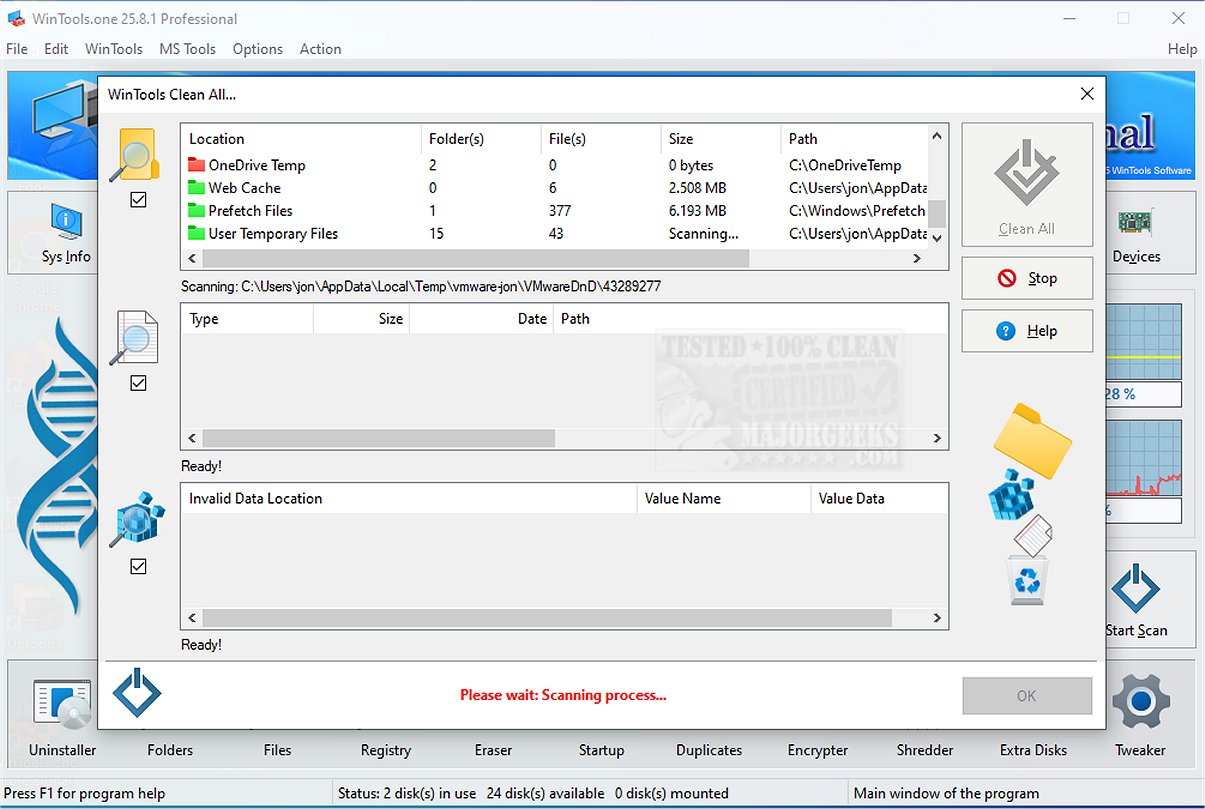
Task: Open the MS Tools menu
Action: (x=187, y=49)
